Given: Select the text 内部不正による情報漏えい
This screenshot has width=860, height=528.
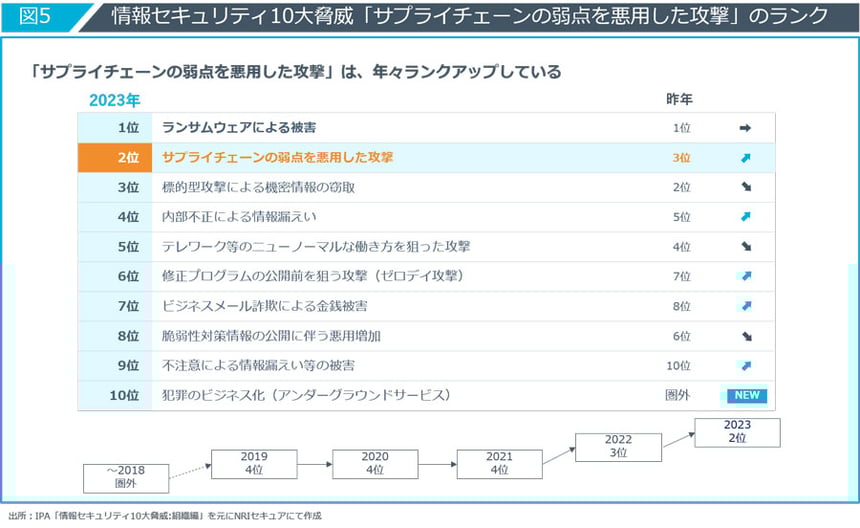Looking at the screenshot, I should click(239, 217).
